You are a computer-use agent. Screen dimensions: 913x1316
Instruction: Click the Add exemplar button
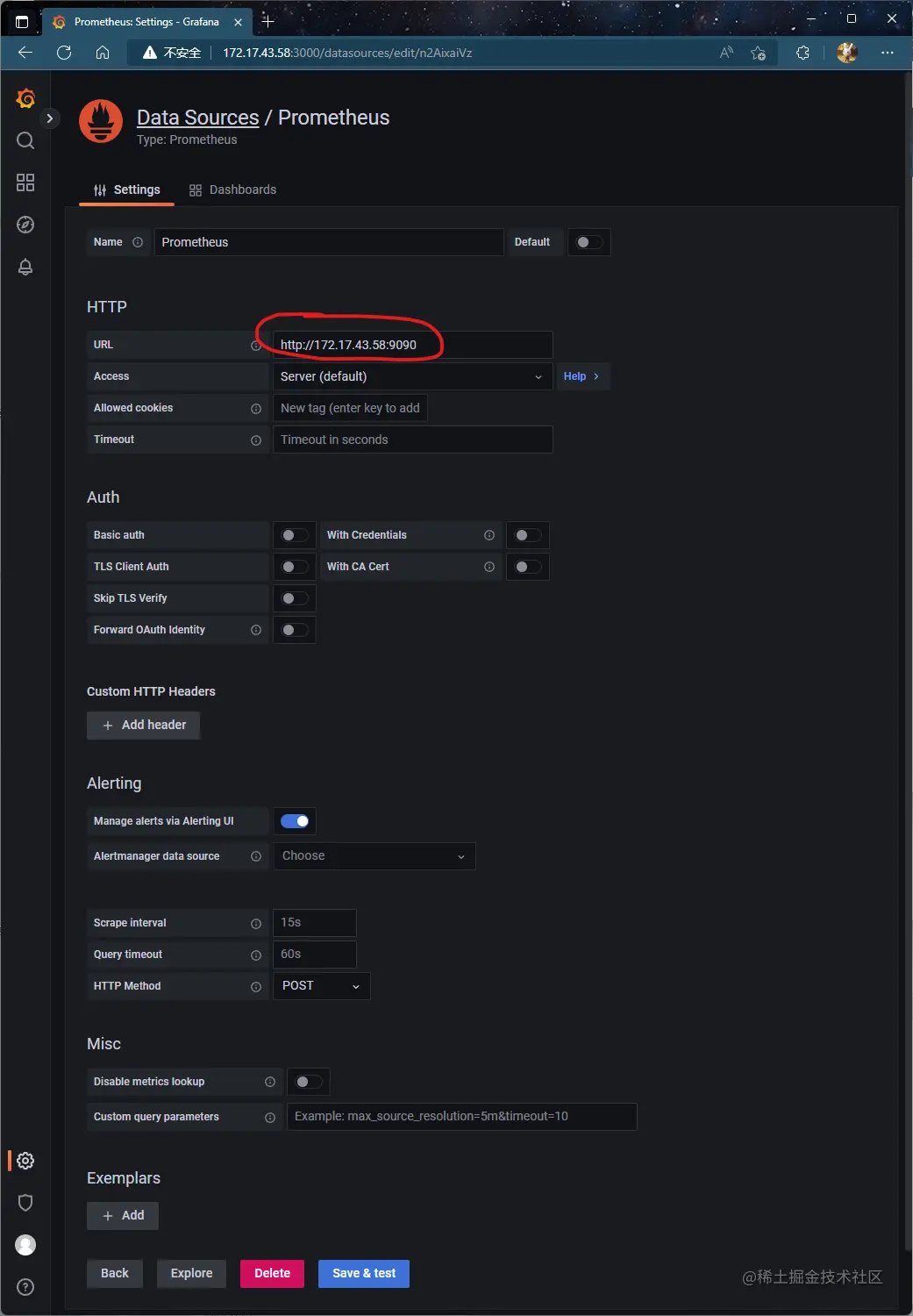123,1215
